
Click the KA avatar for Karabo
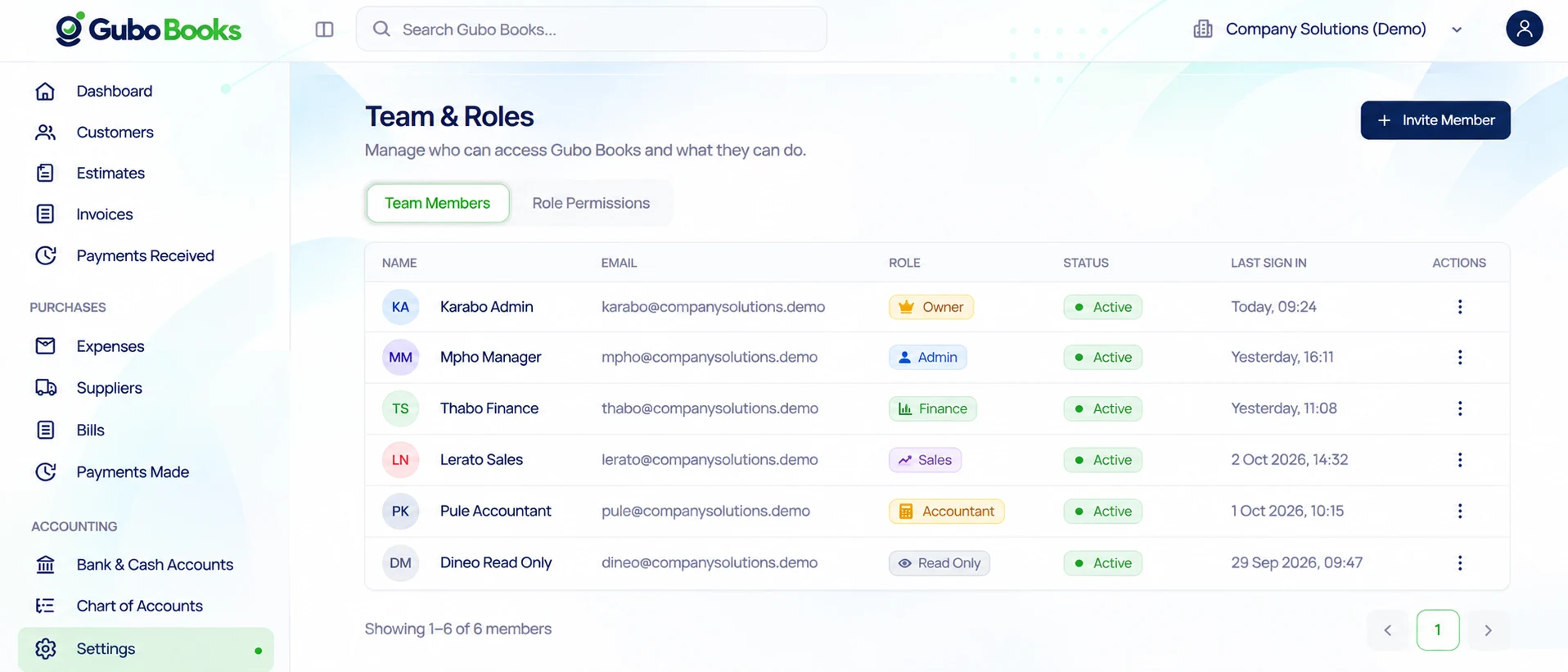400,307
